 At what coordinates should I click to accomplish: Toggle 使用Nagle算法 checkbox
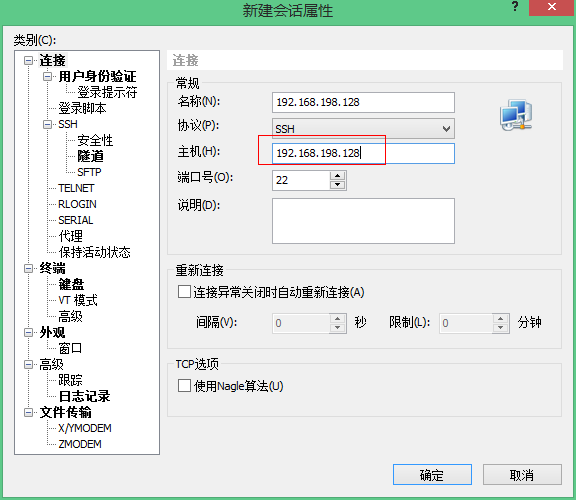[184, 386]
